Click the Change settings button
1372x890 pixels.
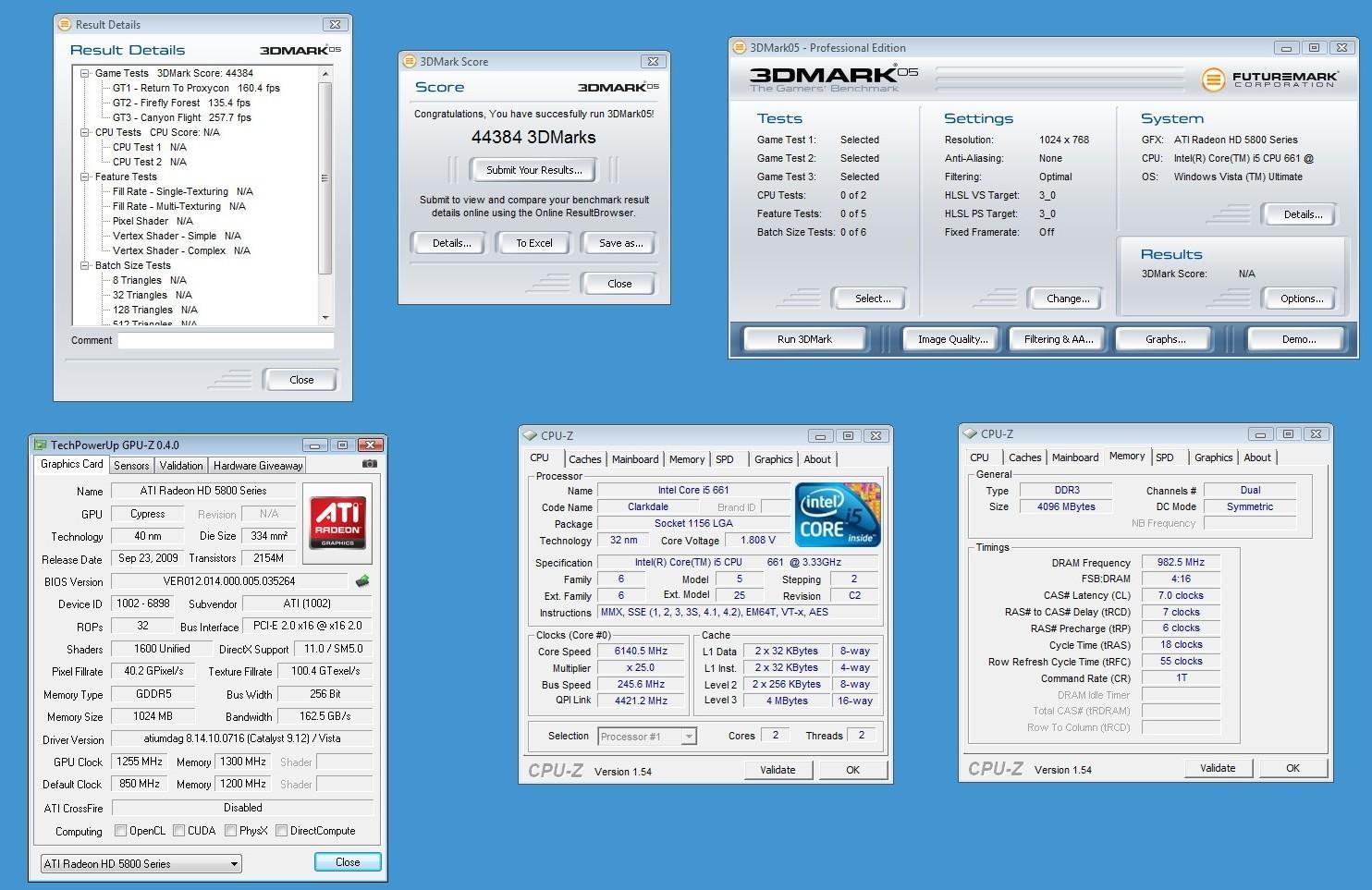click(1068, 299)
